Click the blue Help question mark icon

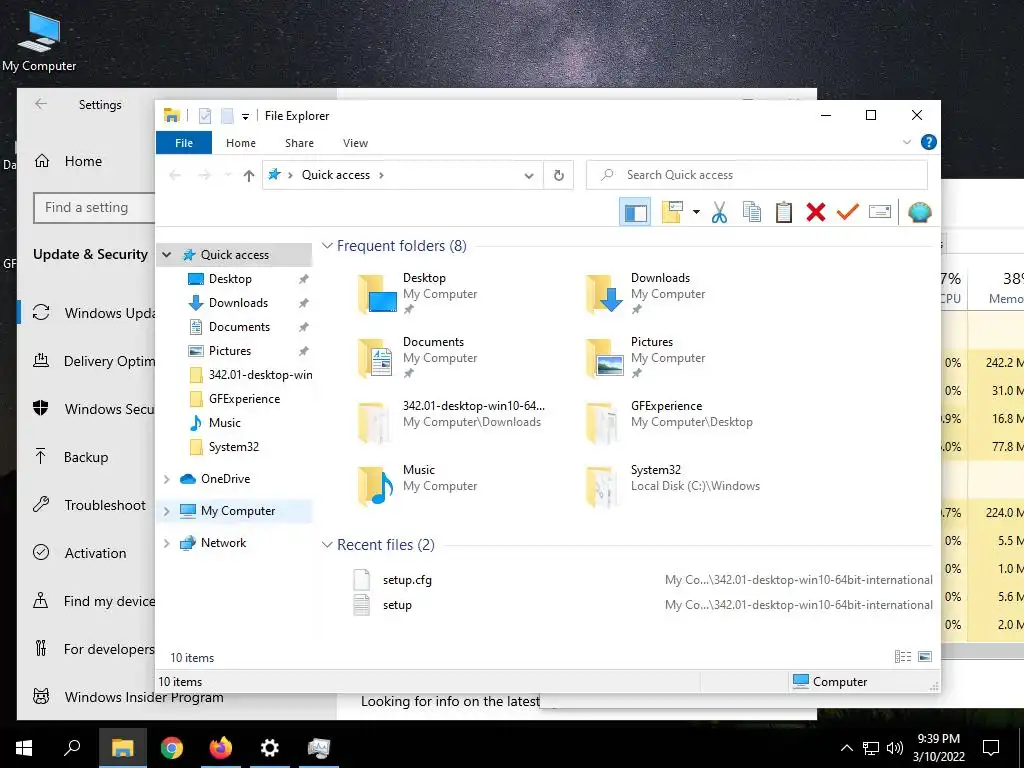pyautogui.click(x=928, y=142)
